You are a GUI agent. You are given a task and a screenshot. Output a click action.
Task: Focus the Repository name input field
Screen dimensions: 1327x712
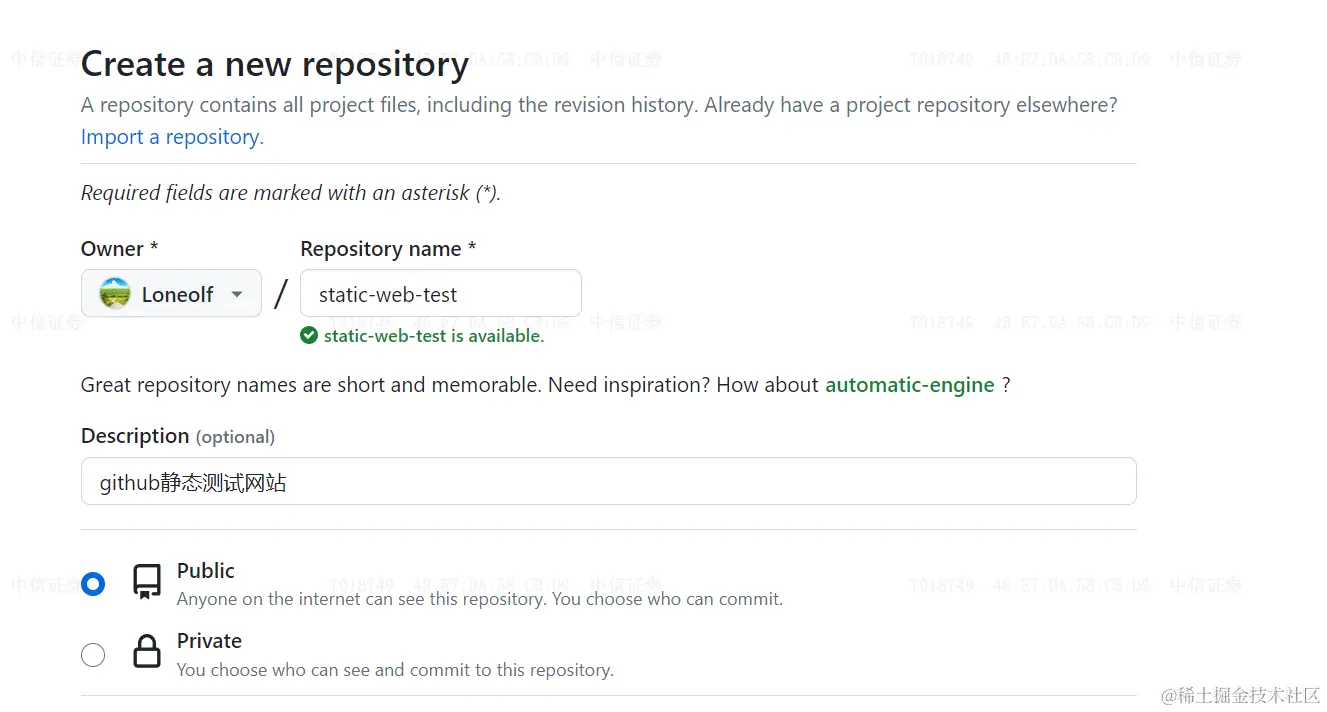pos(440,294)
